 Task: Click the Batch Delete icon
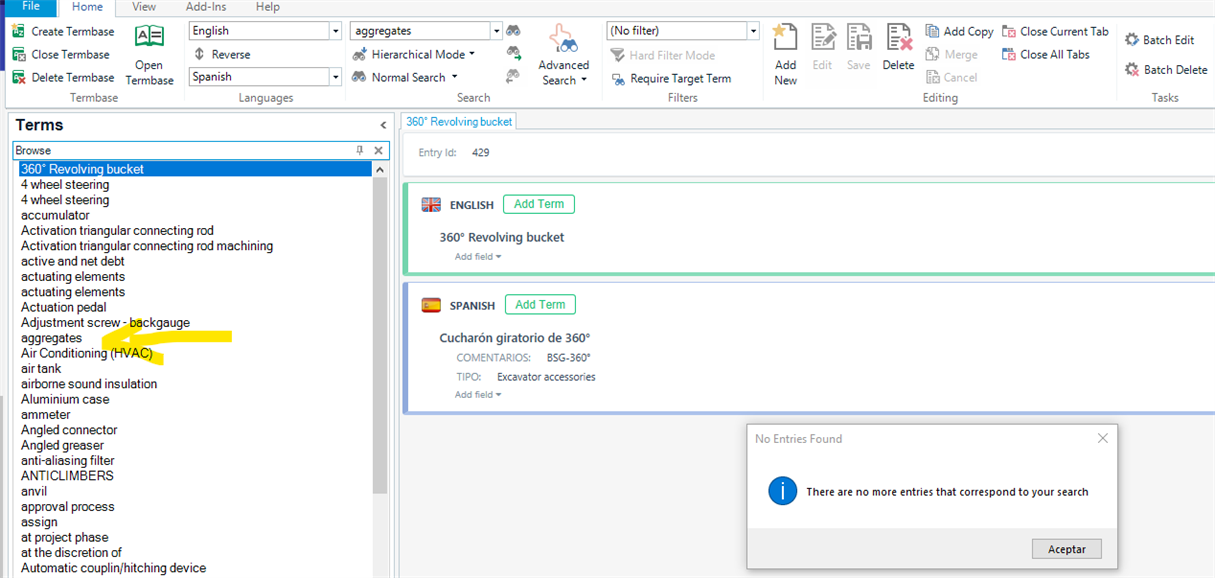point(1165,69)
